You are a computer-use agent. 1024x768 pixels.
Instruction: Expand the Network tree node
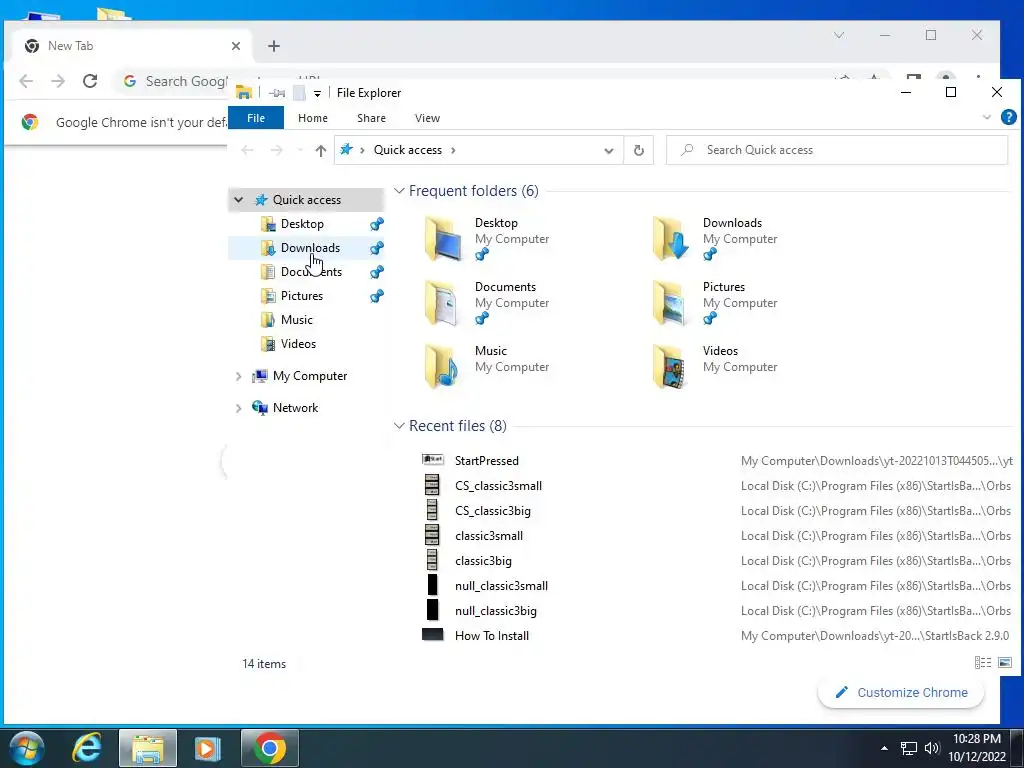click(238, 408)
